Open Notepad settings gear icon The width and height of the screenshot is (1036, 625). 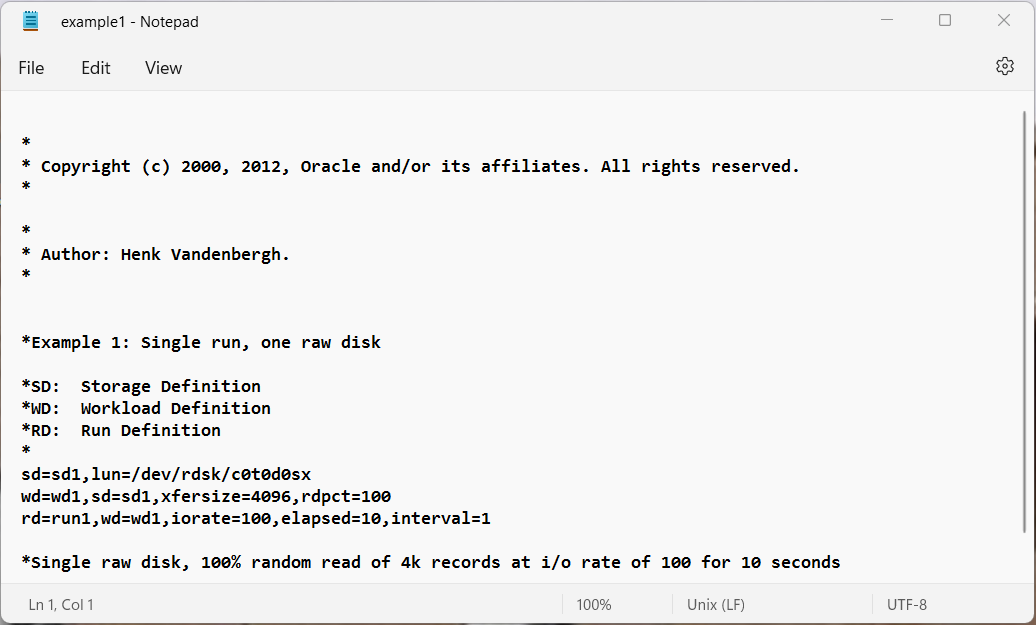pos(1004,66)
